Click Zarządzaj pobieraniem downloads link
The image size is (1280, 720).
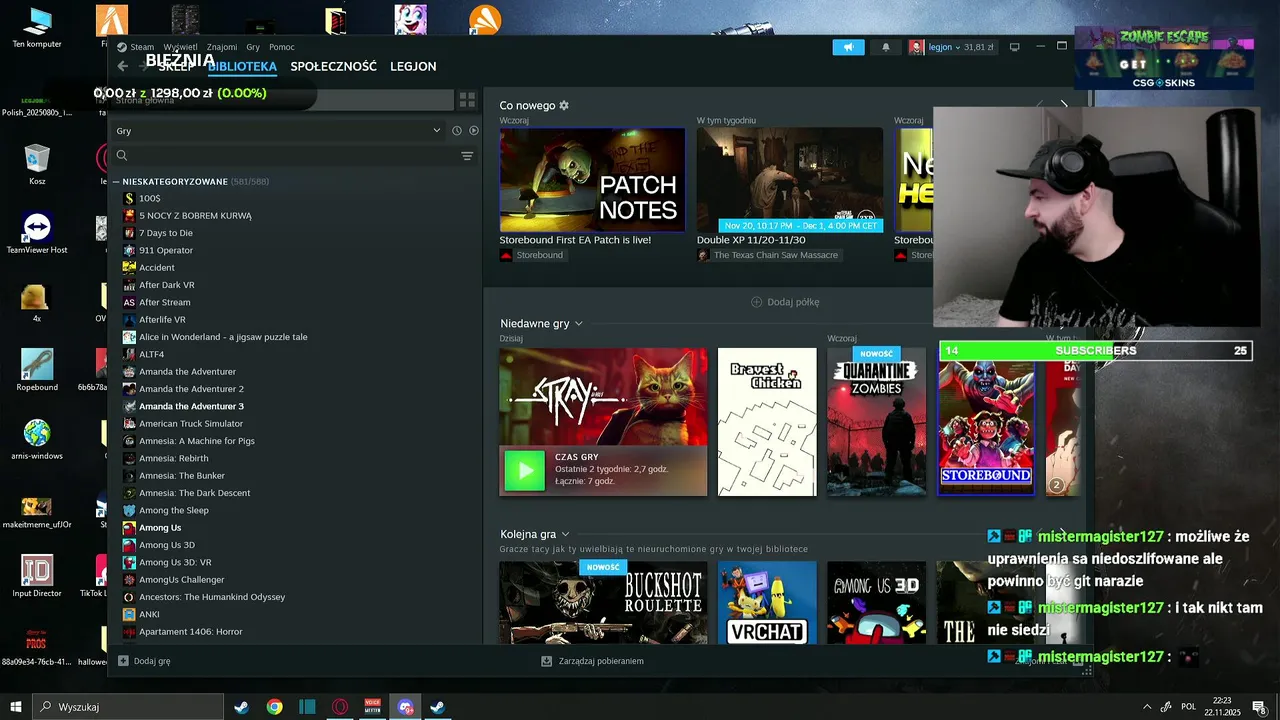[x=592, y=661]
